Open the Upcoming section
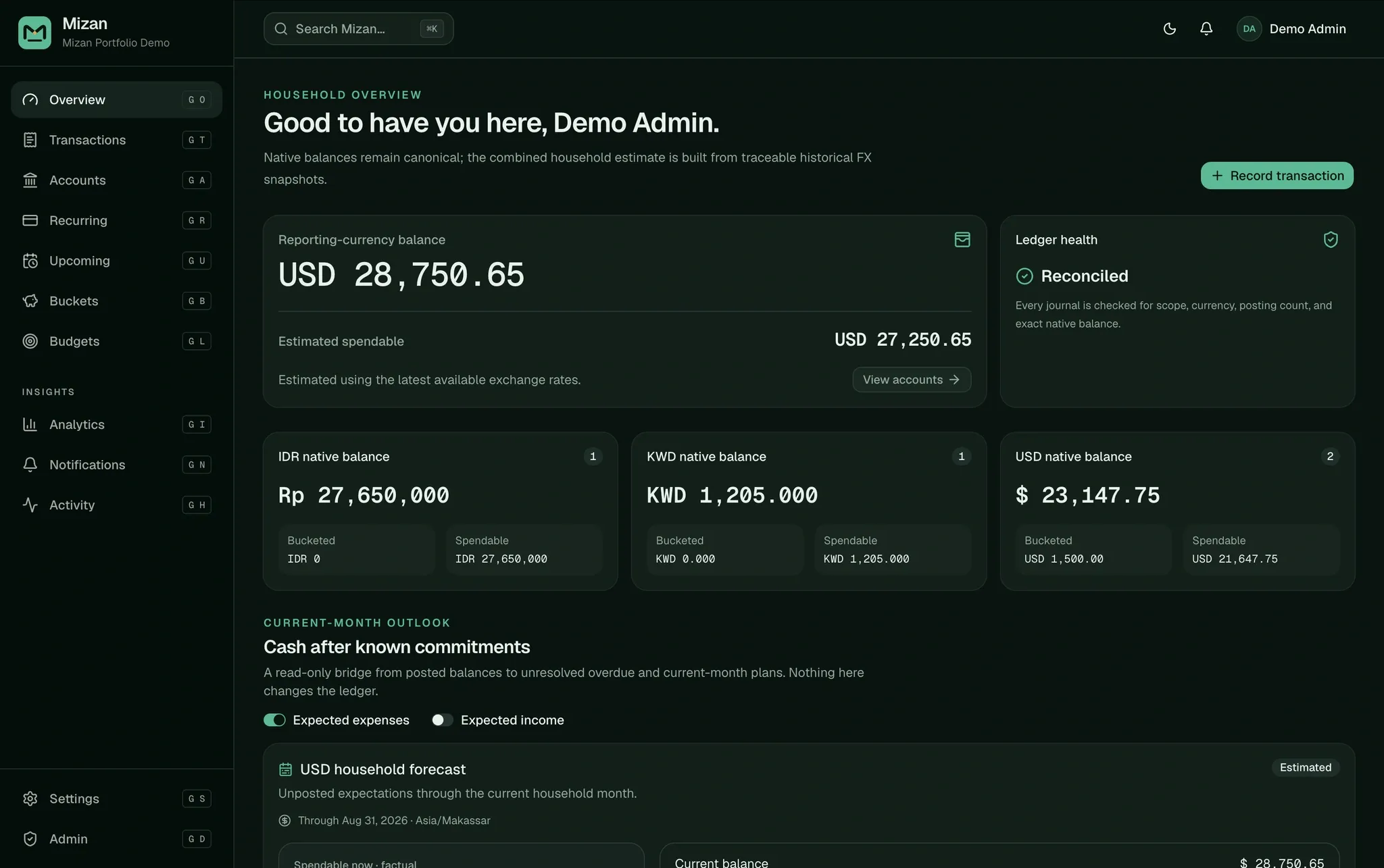Screen dimensions: 1384x868 tap(116, 261)
